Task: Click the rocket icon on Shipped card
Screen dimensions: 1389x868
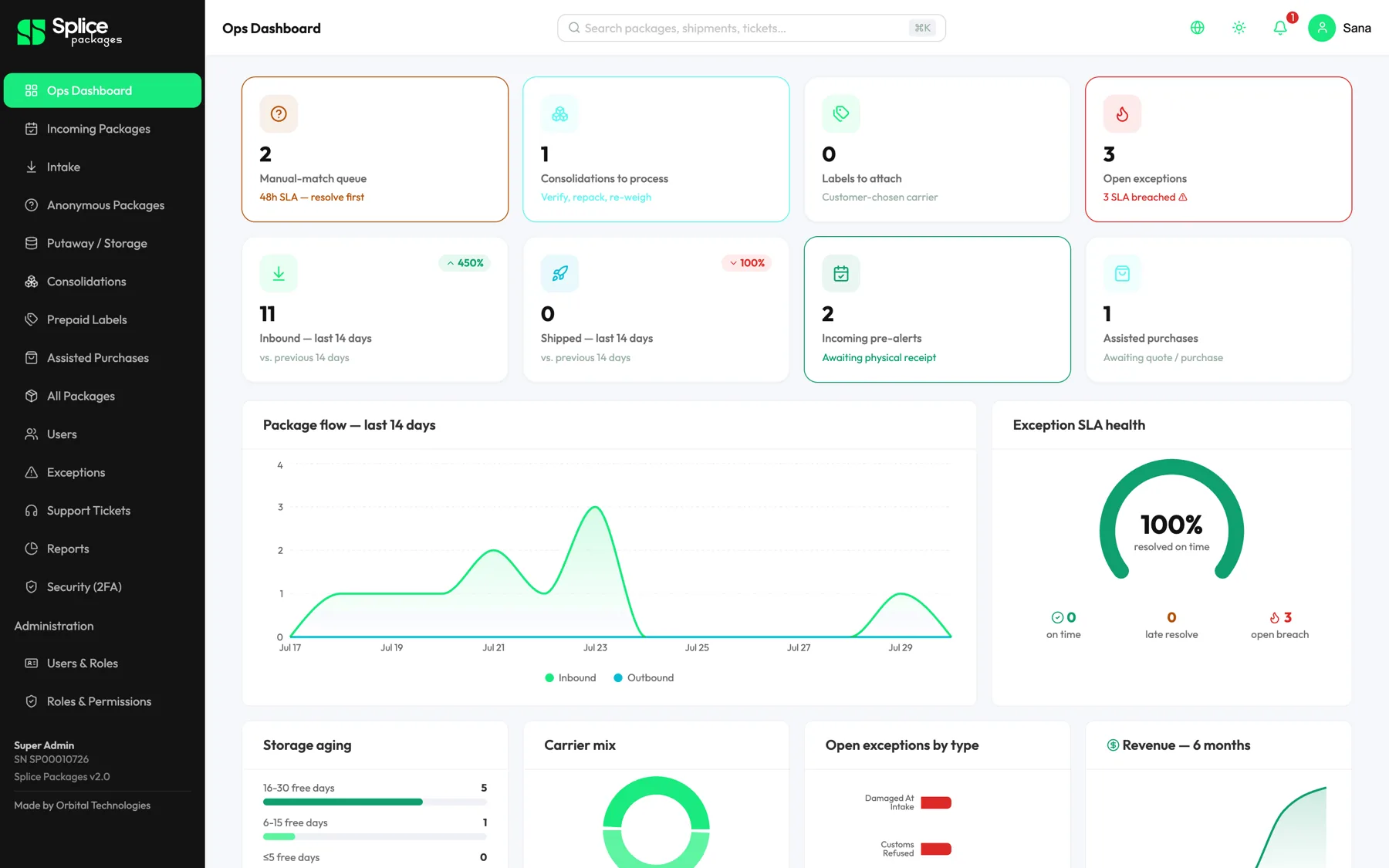Action: [559, 274]
